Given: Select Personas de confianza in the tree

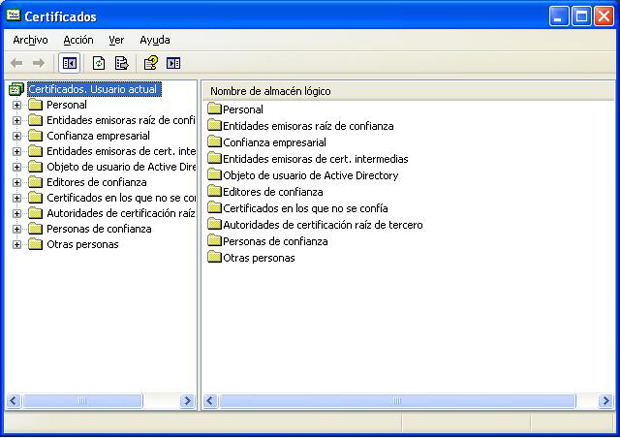Looking at the screenshot, I should click(x=98, y=229).
